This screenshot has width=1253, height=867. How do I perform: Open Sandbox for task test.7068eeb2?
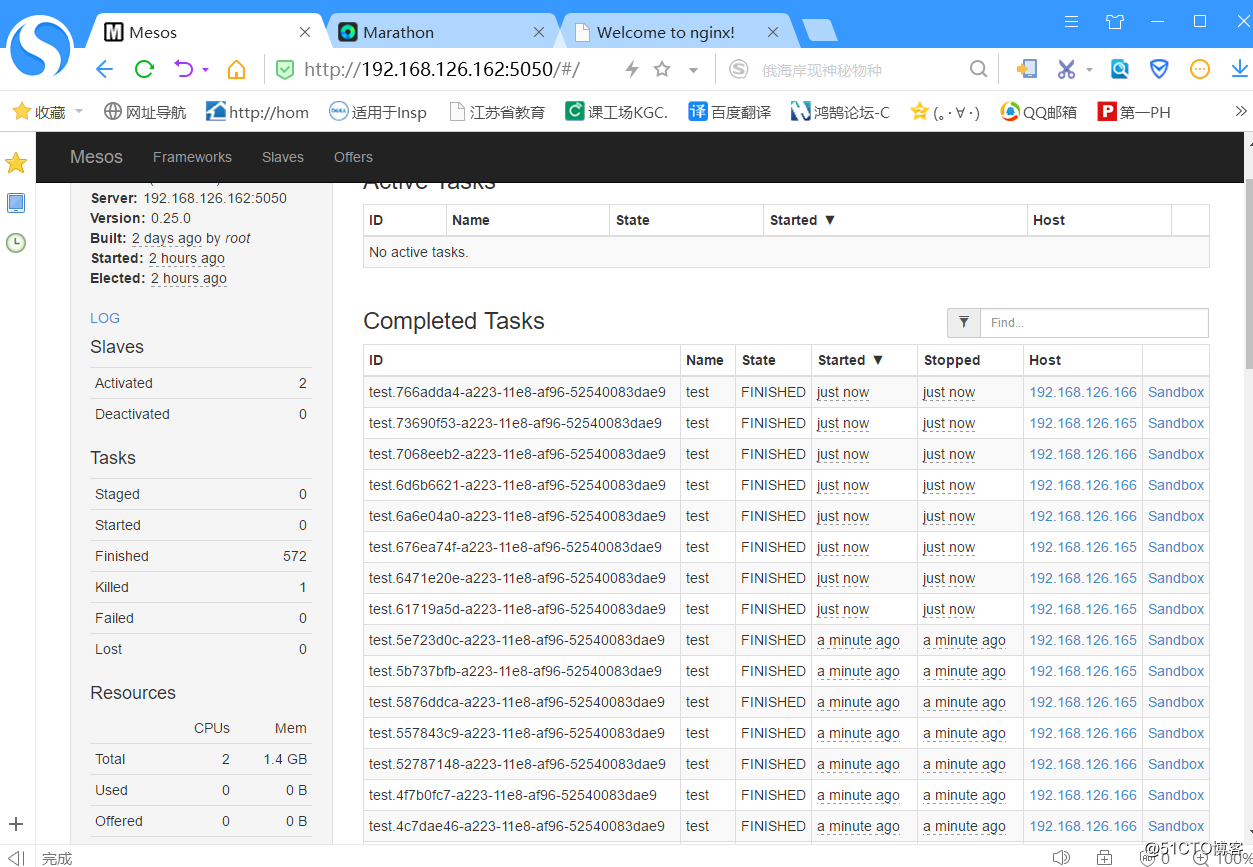pos(1176,454)
